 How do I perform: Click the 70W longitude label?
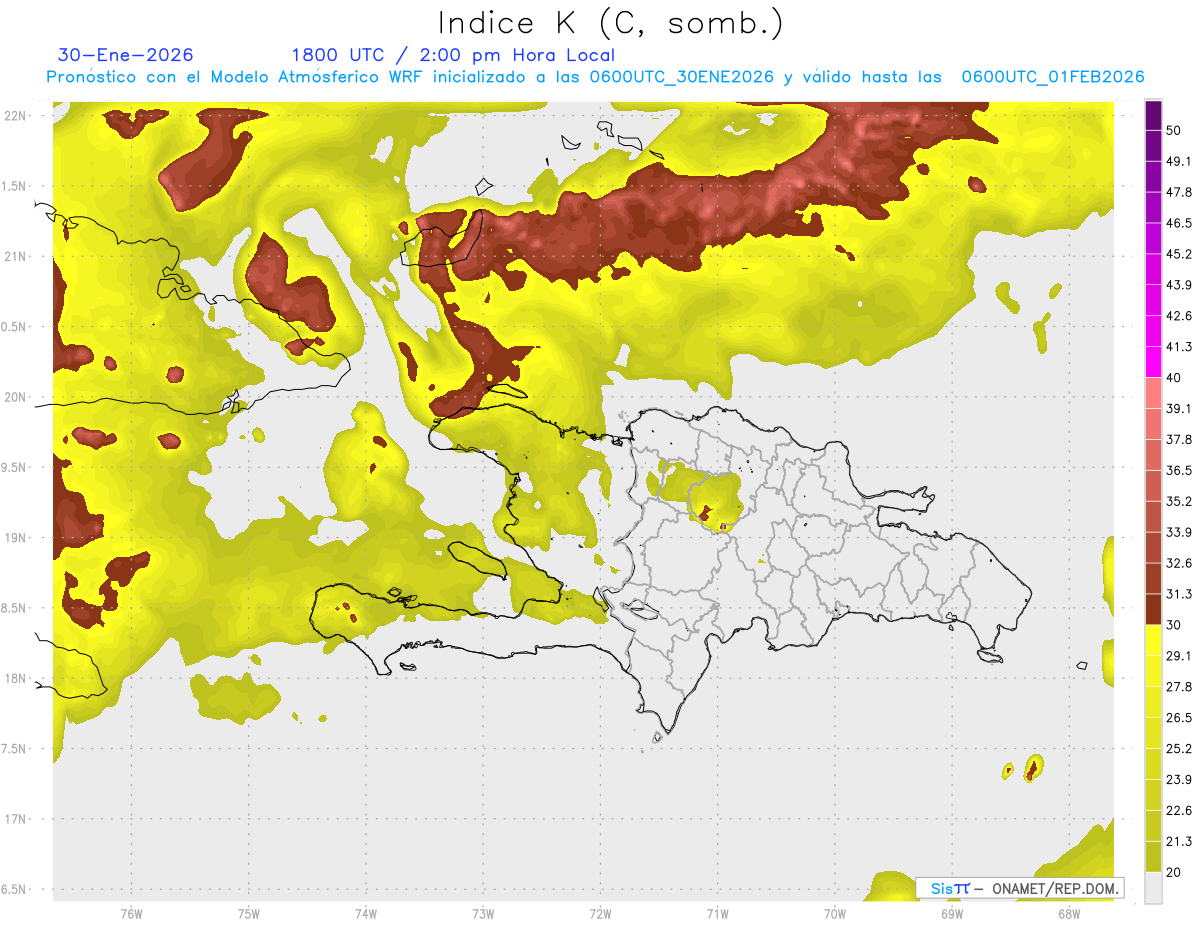pyautogui.click(x=834, y=914)
